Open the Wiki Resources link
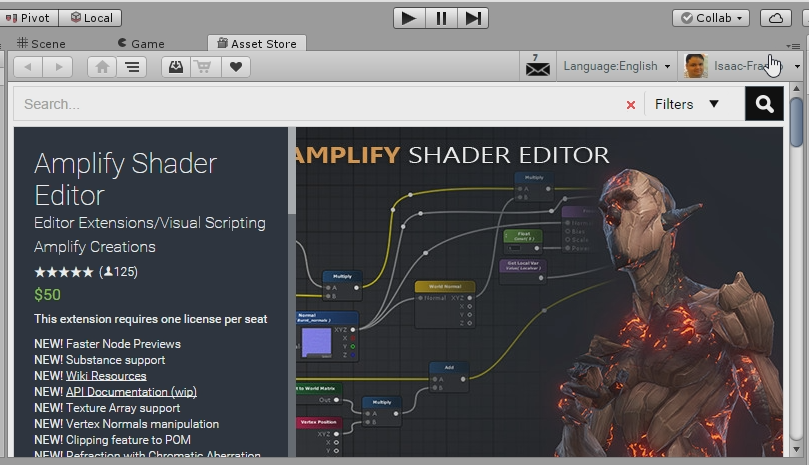Screen dimensions: 809x465 point(106,376)
